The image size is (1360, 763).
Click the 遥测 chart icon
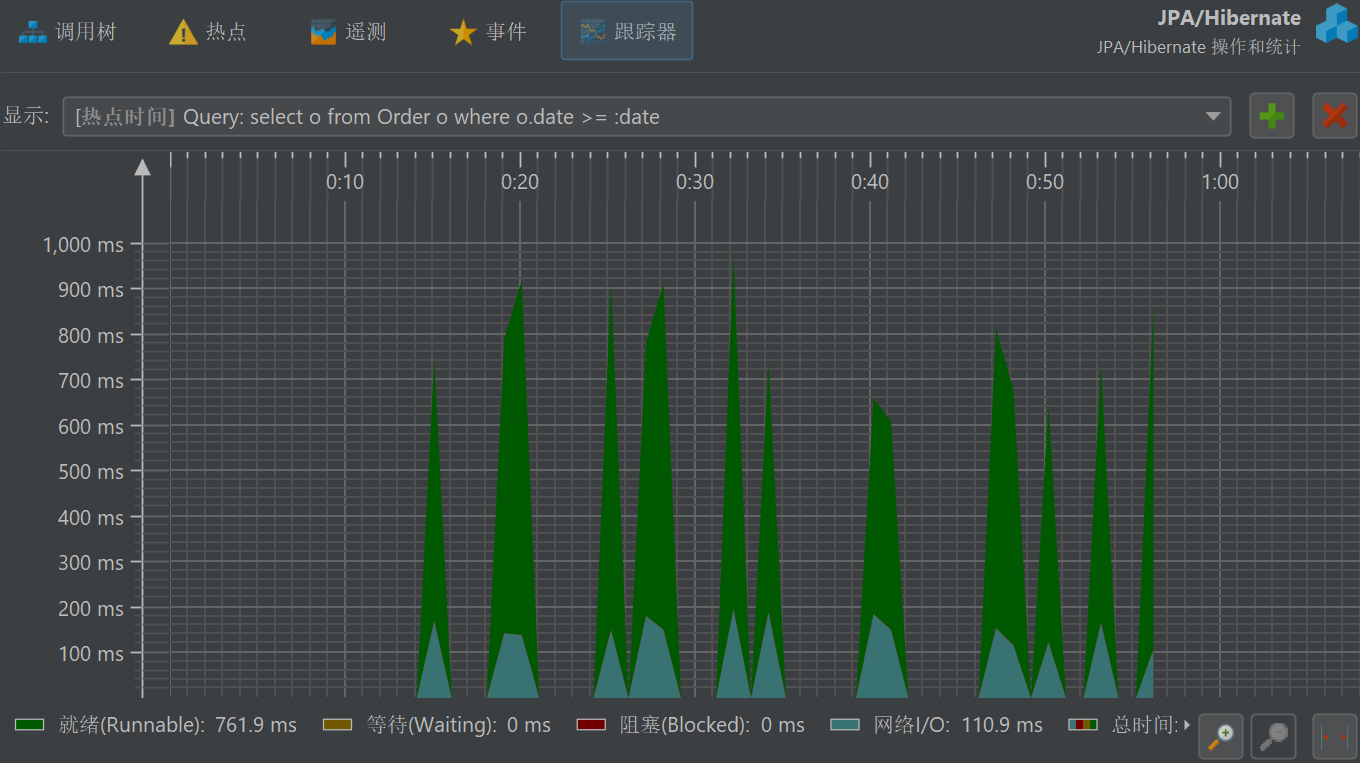[323, 32]
